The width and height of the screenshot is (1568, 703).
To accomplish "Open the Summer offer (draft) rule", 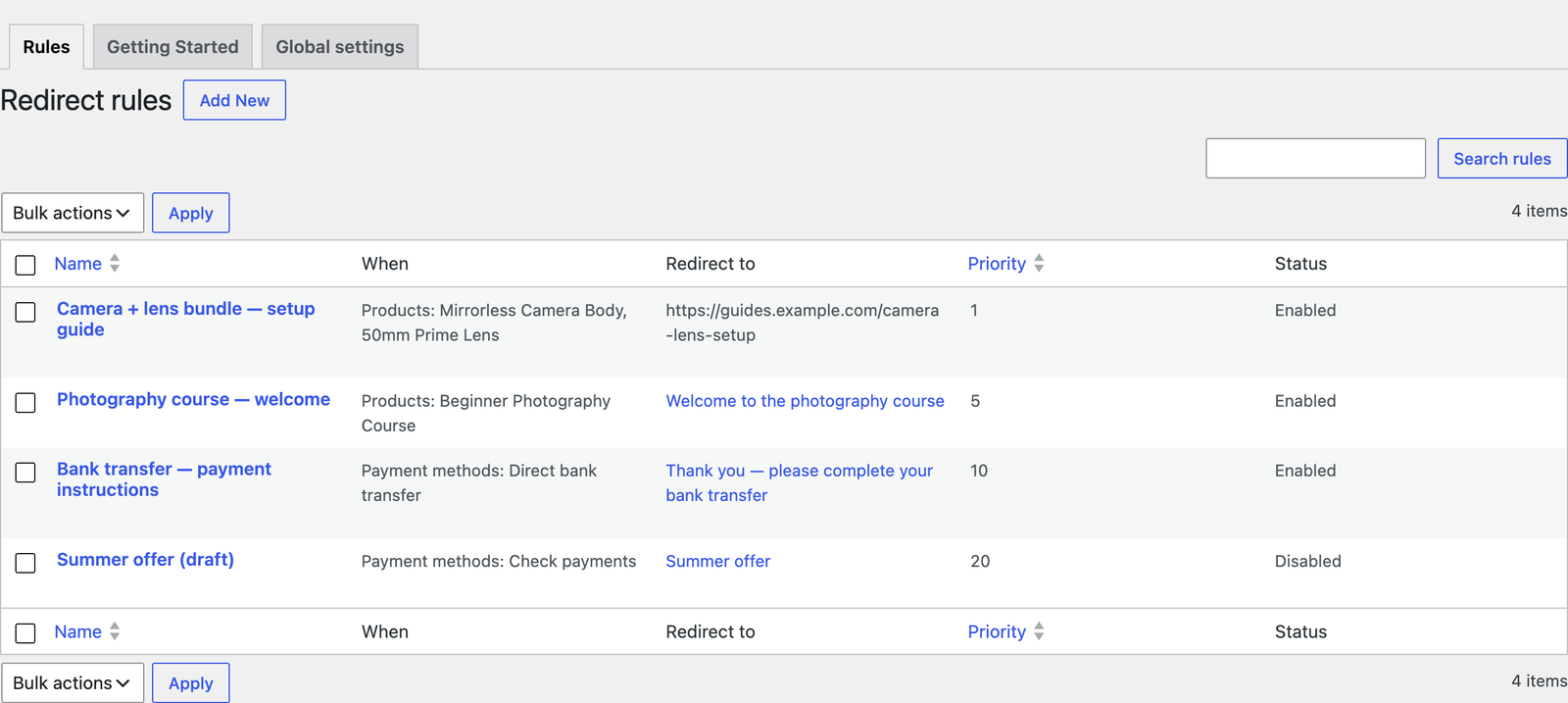I will 145,560.
